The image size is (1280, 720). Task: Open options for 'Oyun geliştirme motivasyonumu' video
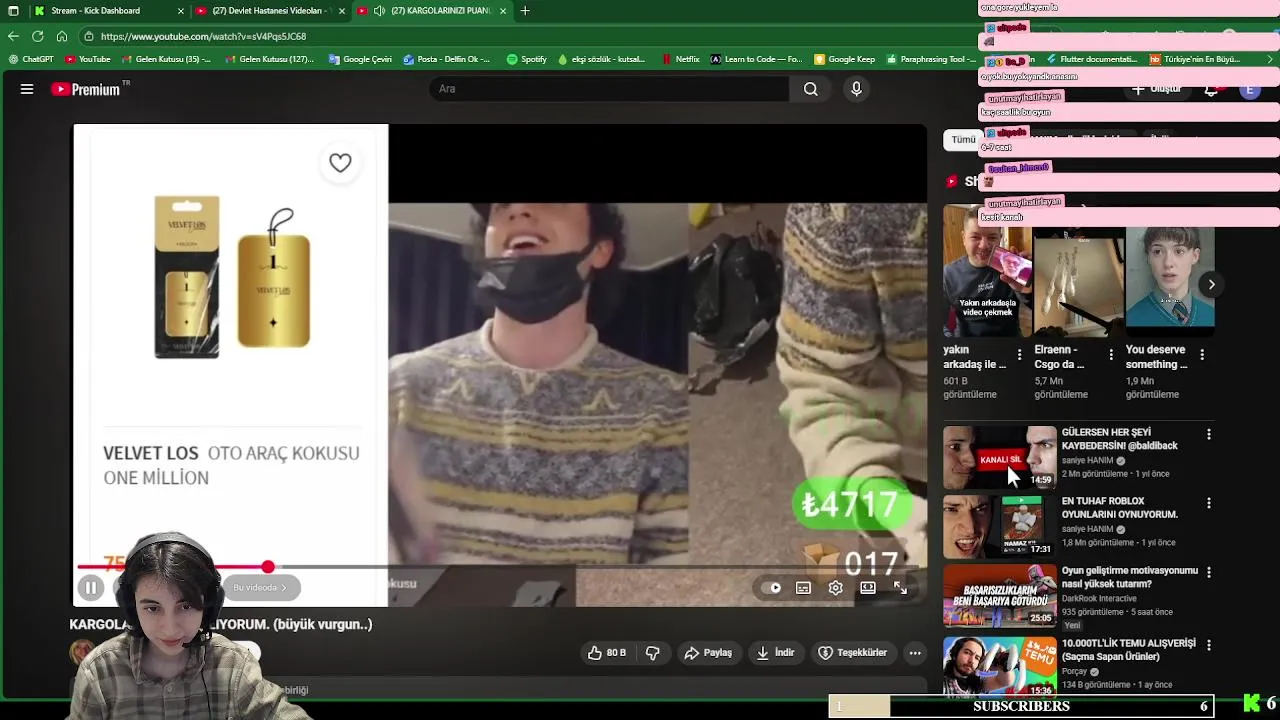1208,573
